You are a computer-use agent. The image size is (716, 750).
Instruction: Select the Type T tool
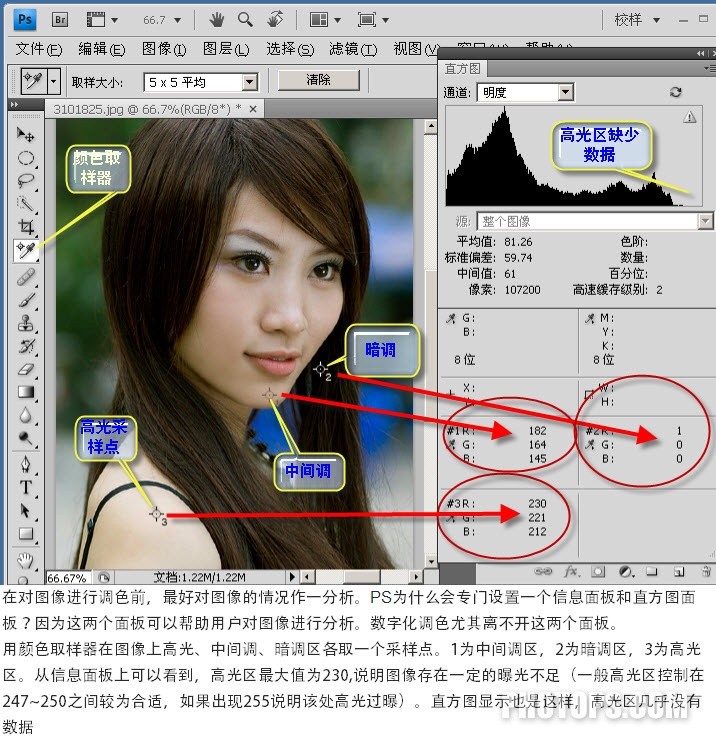click(x=26, y=487)
